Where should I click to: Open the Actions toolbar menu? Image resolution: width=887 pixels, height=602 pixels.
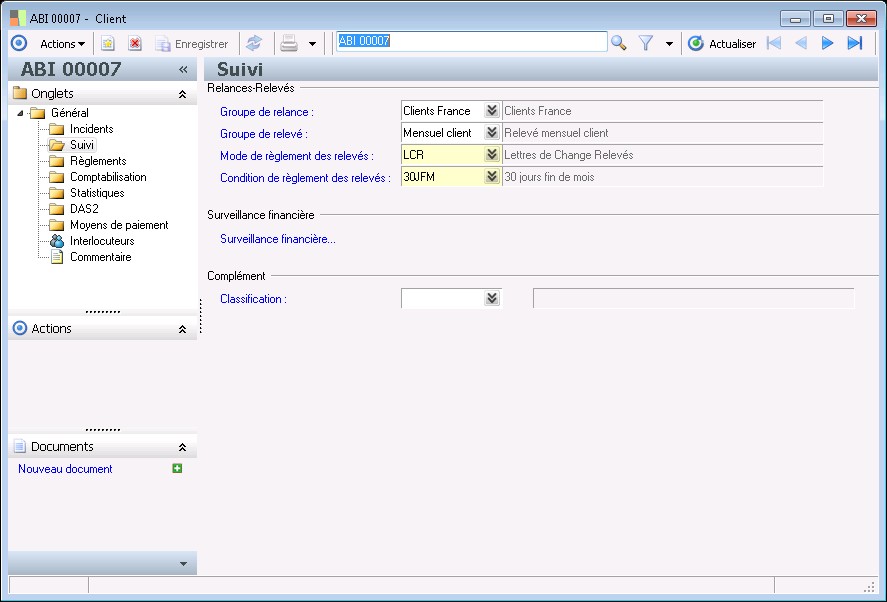tap(62, 44)
